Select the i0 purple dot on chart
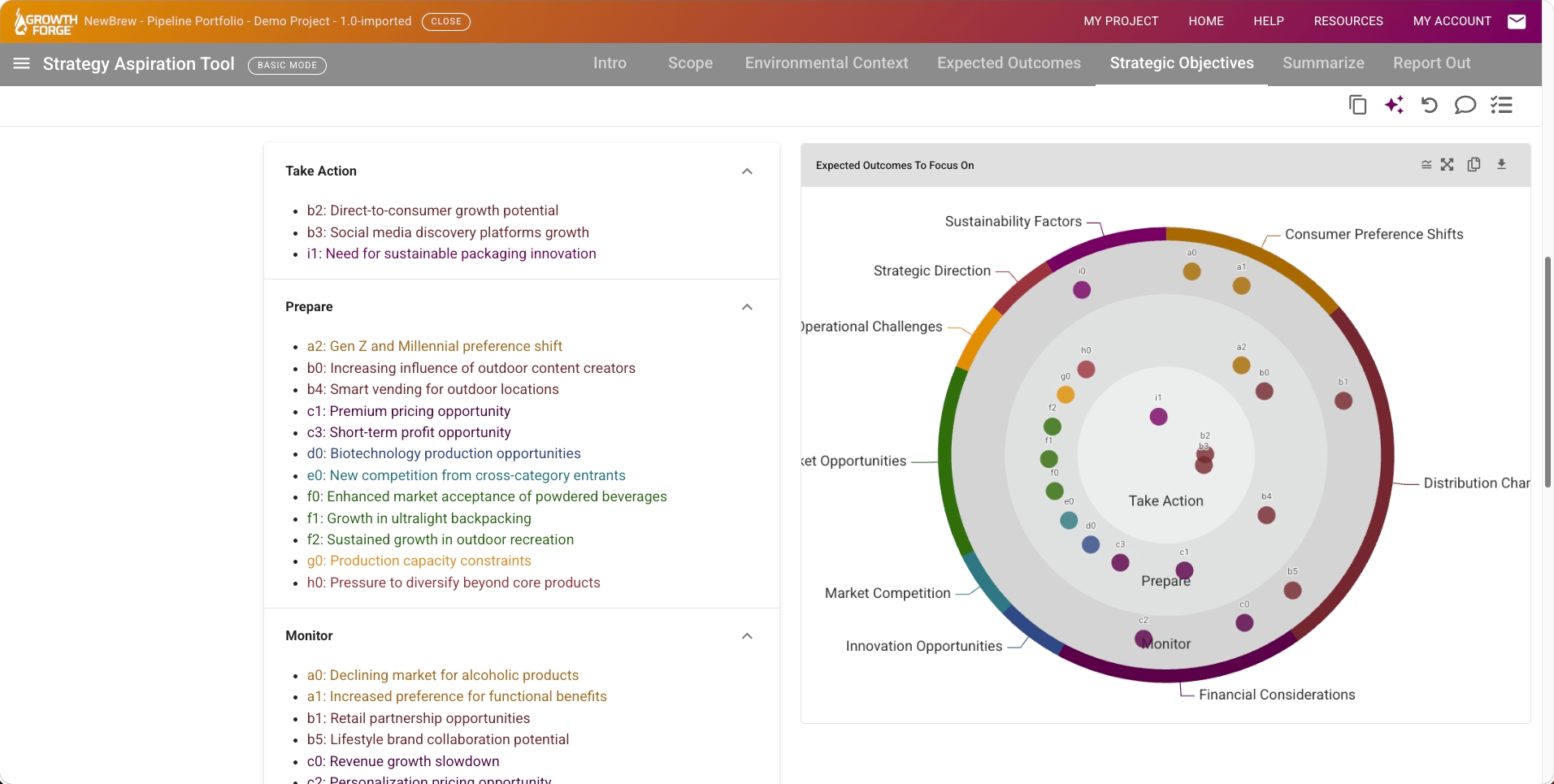Screen dimensions: 1554x784 [x=1081, y=290]
